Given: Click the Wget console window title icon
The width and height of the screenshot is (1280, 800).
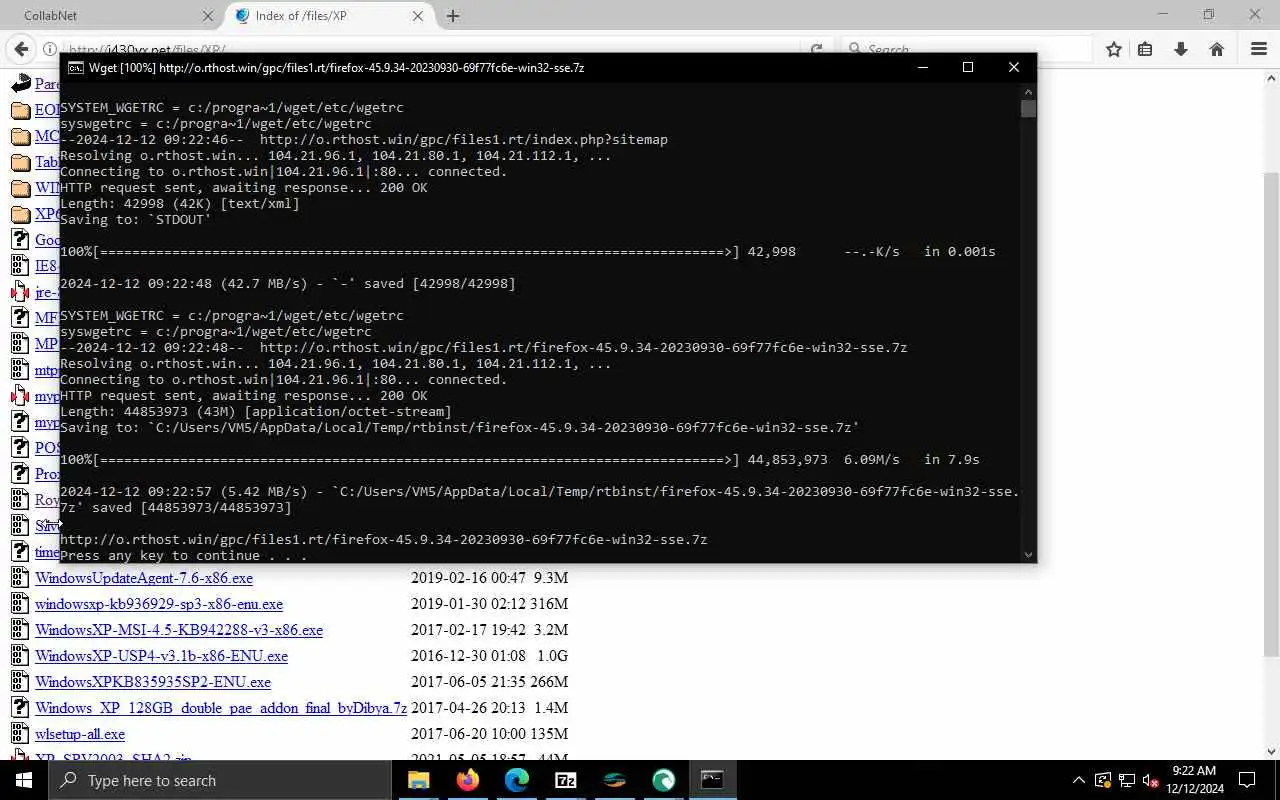Looking at the screenshot, I should [75, 68].
